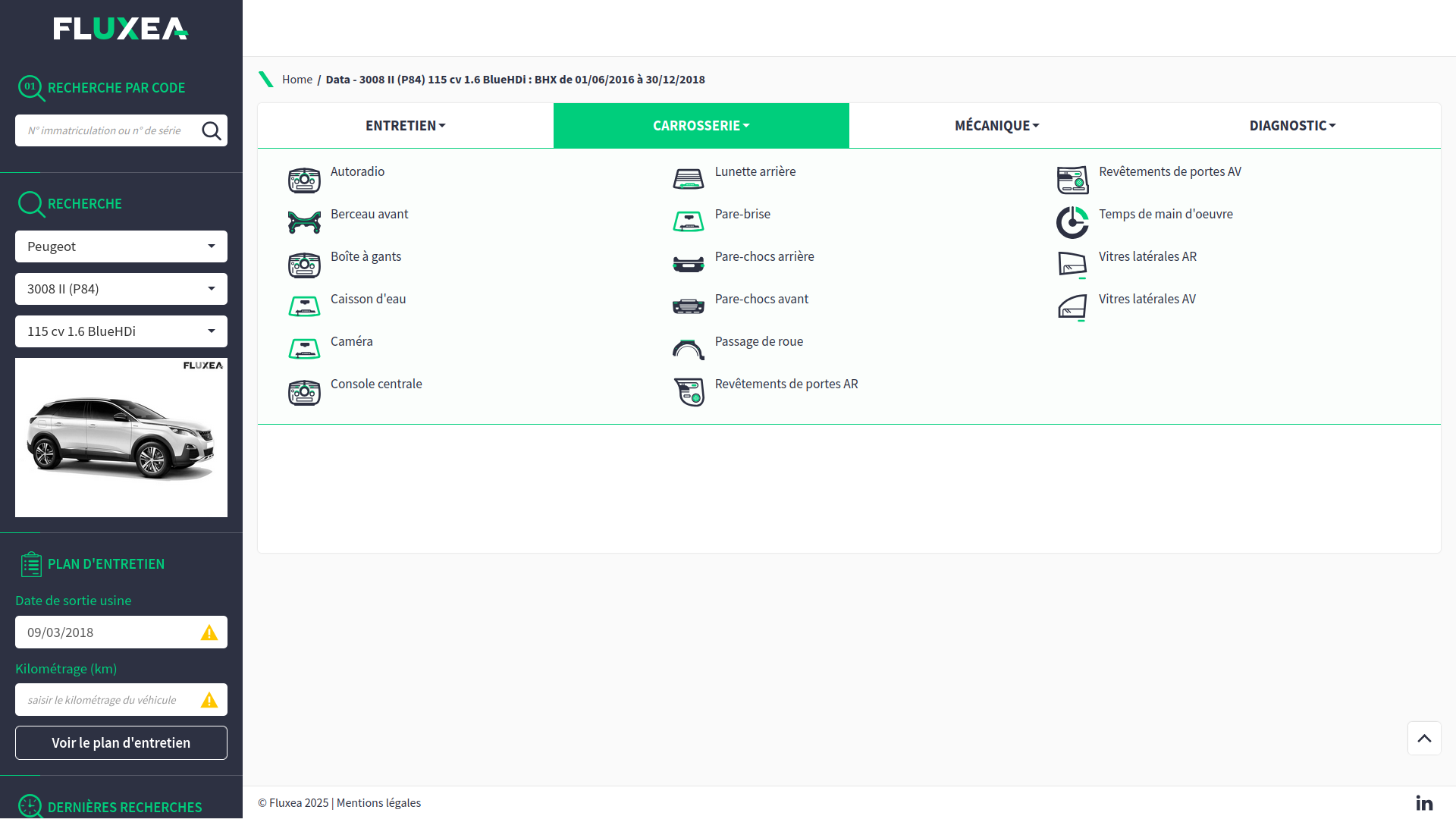
Task: Open the Peugeot brand dropdown
Action: [121, 246]
